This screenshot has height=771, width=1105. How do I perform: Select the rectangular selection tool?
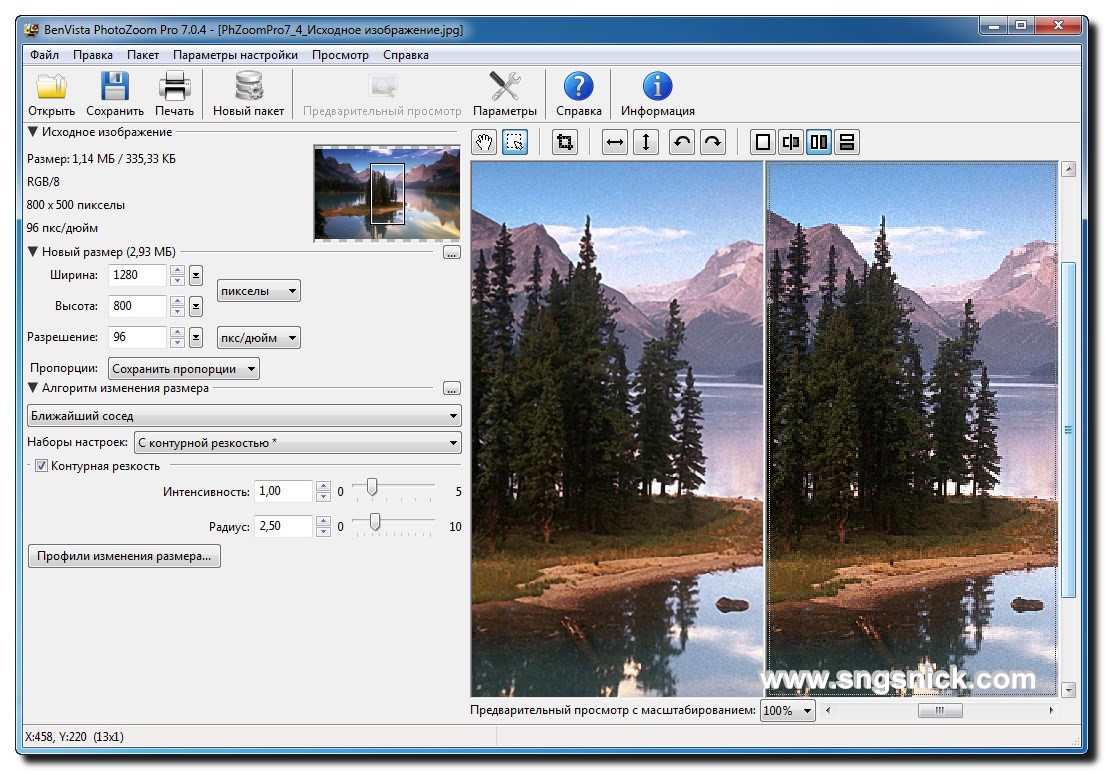517,141
